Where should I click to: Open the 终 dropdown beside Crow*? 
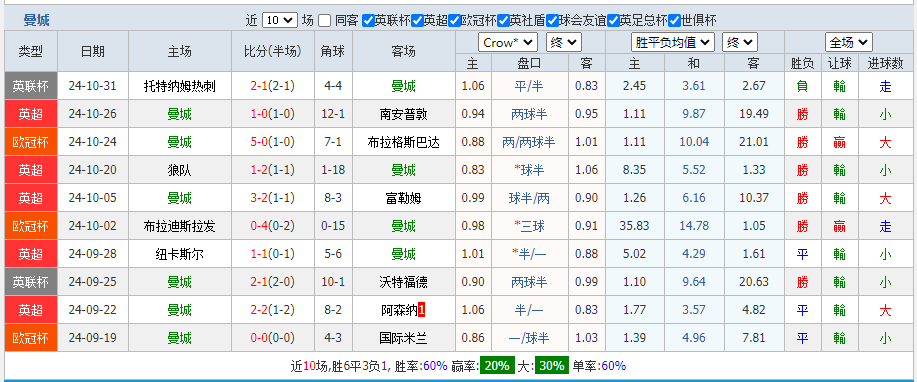pos(564,42)
